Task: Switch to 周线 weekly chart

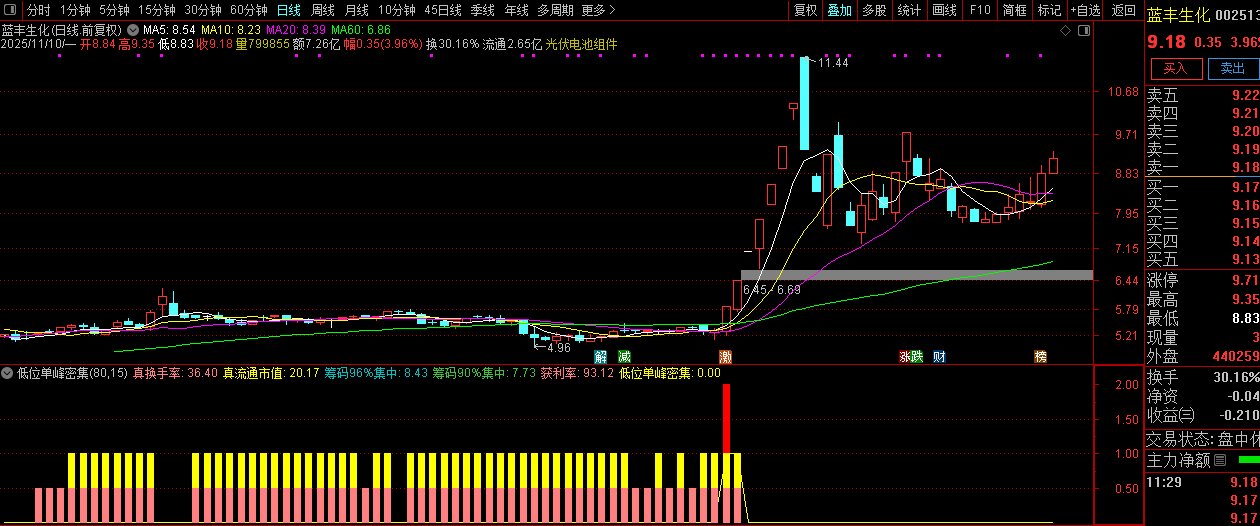Action: point(322,10)
